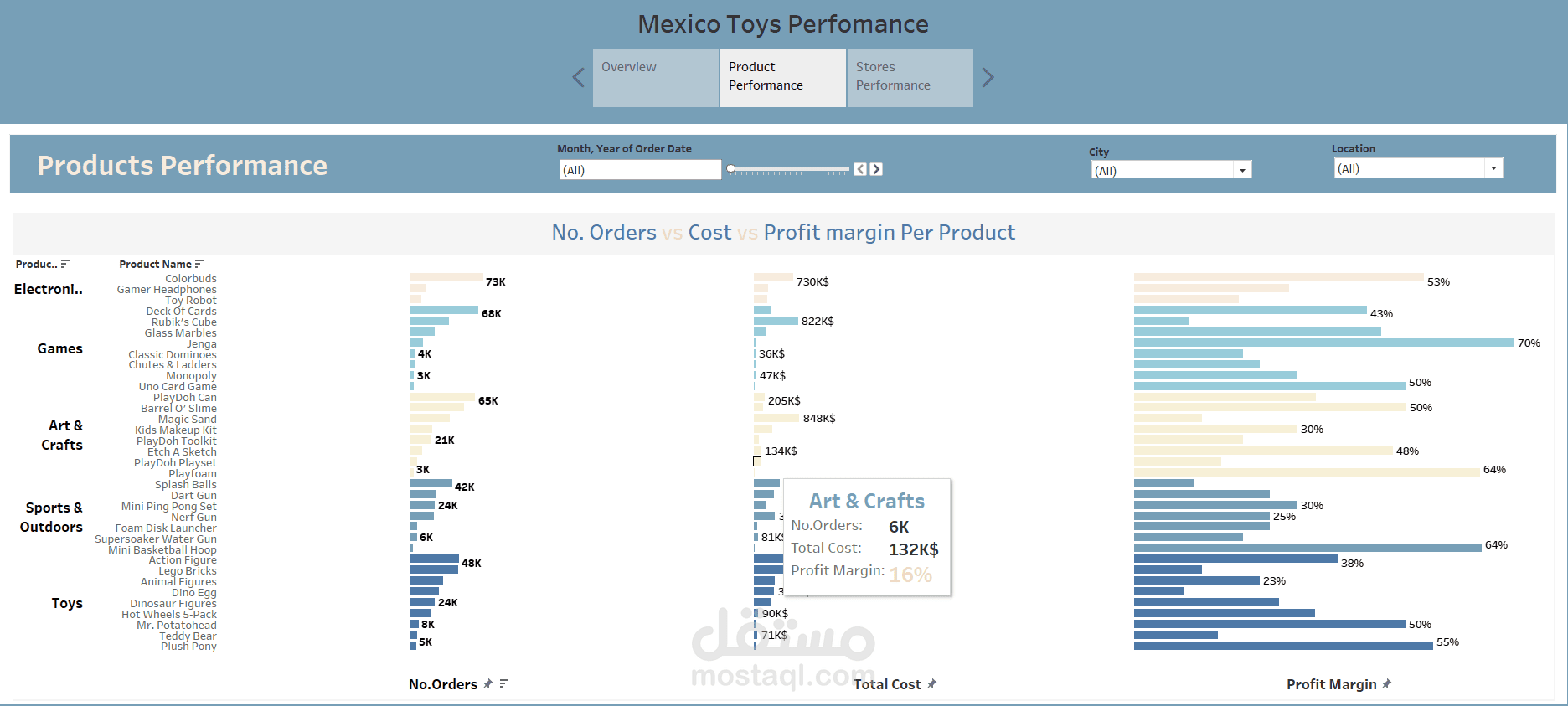Click the 730K$ cost label
1568x706 pixels.
point(812,282)
